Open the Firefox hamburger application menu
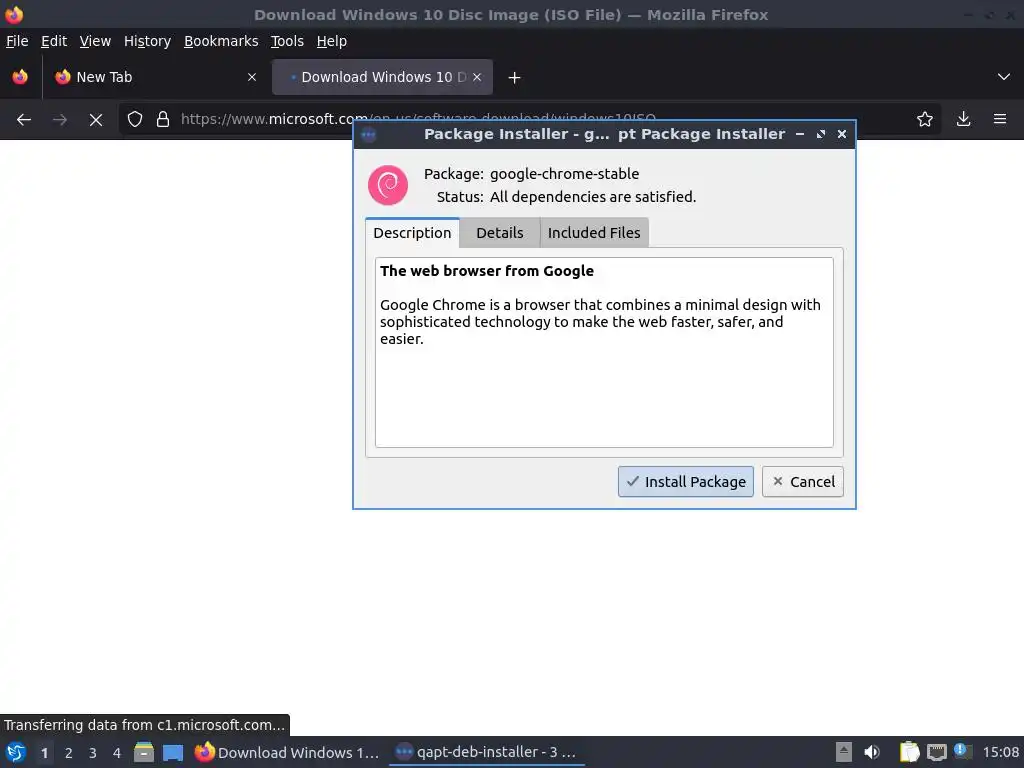Screen dimensions: 1024x768 [x=999, y=120]
